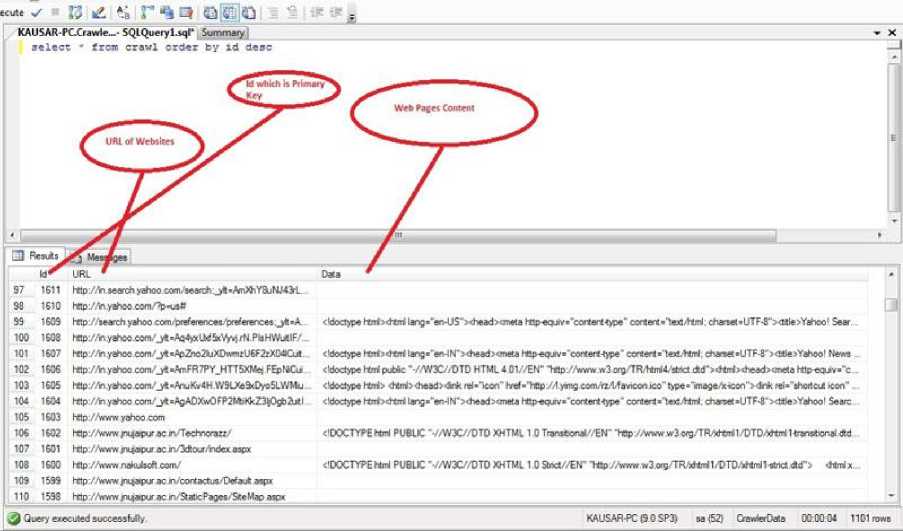The height and width of the screenshot is (531, 903).
Task: Decrease indent of the selected lines
Action: 317,12
